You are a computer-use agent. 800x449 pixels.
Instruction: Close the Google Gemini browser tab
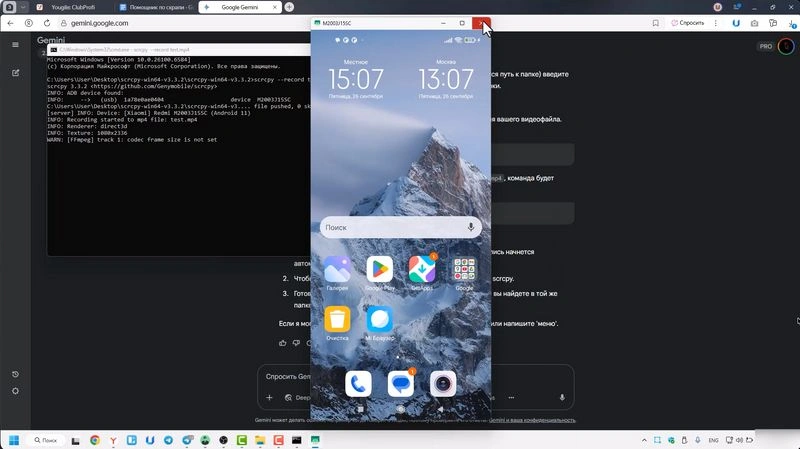tap(275, 7)
